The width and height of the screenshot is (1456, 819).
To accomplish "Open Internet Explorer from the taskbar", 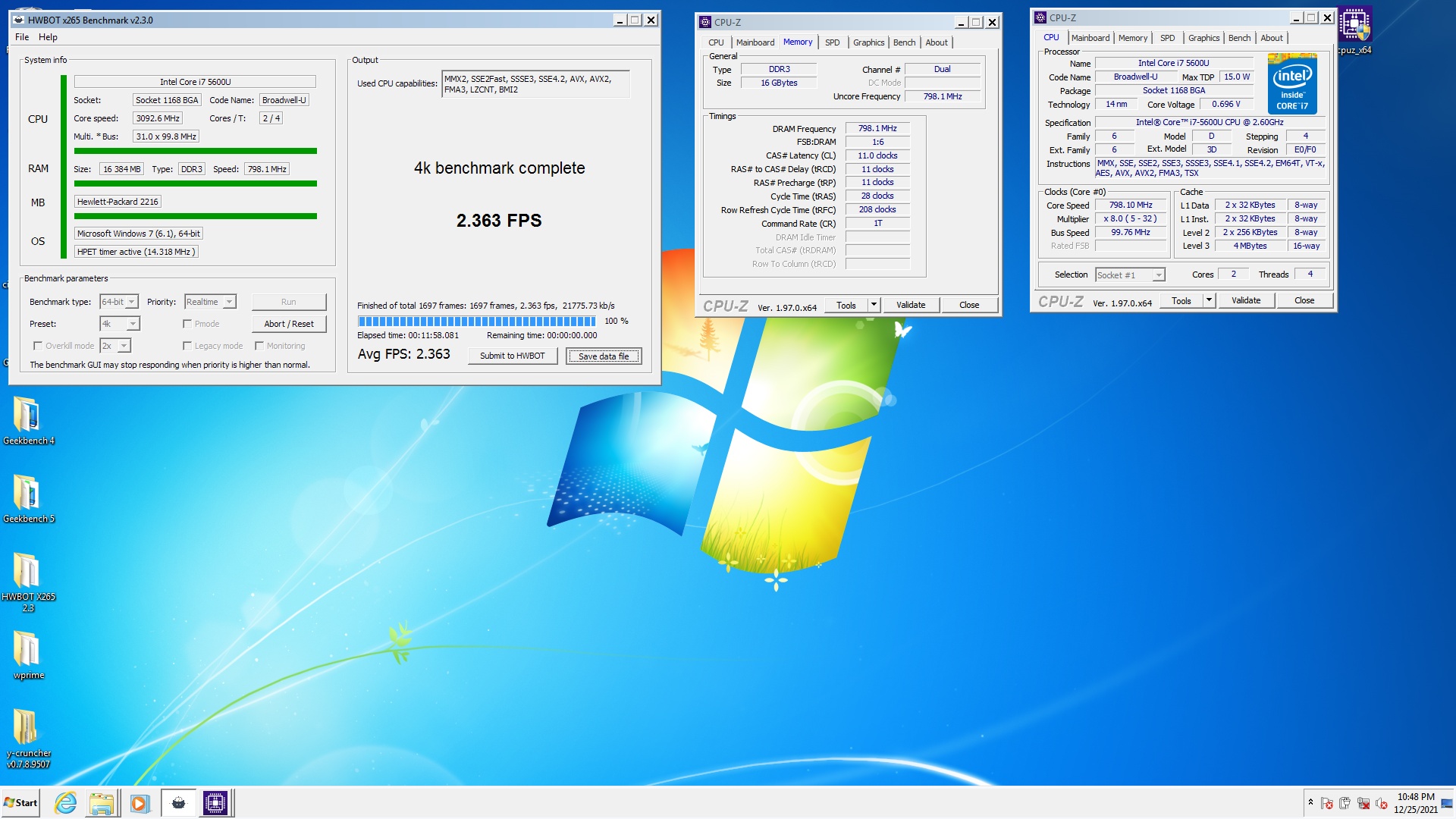I will (x=66, y=803).
